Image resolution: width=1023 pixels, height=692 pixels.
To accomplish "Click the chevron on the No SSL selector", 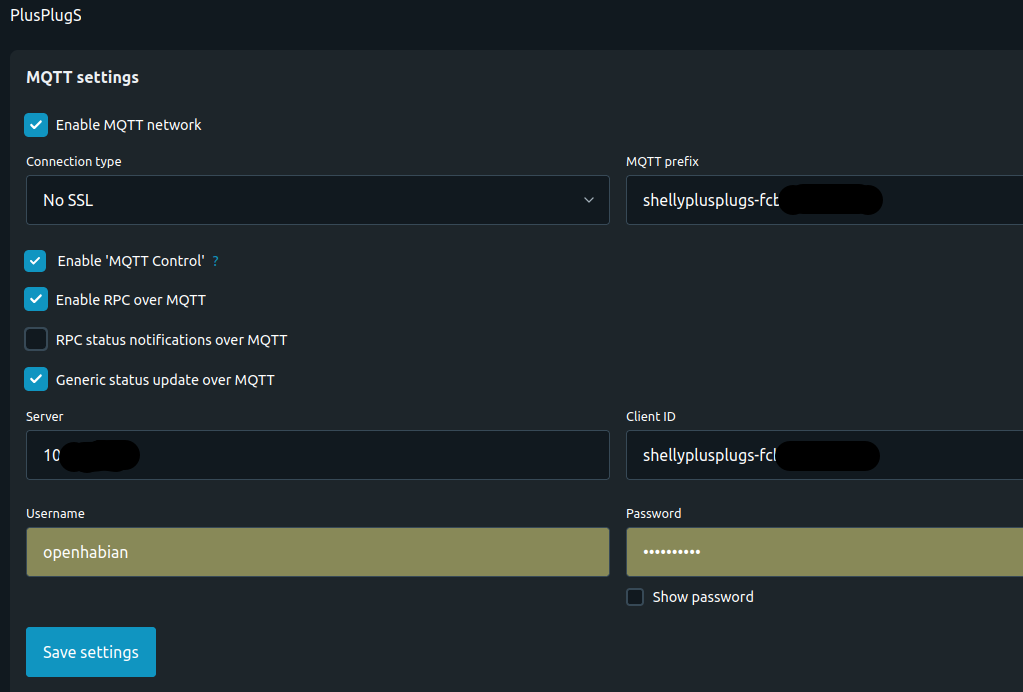I will coord(589,200).
